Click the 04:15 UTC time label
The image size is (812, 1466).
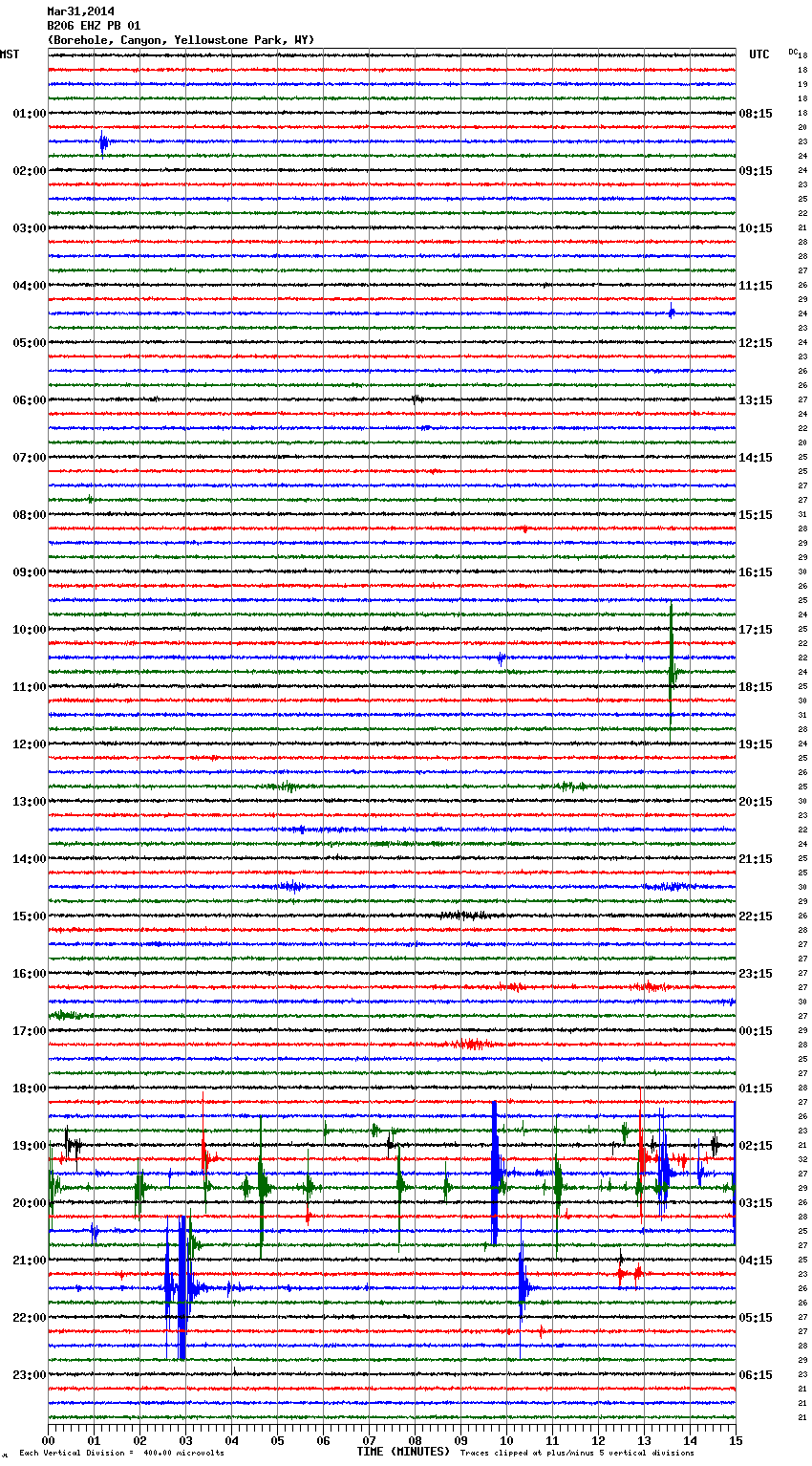tap(756, 1261)
